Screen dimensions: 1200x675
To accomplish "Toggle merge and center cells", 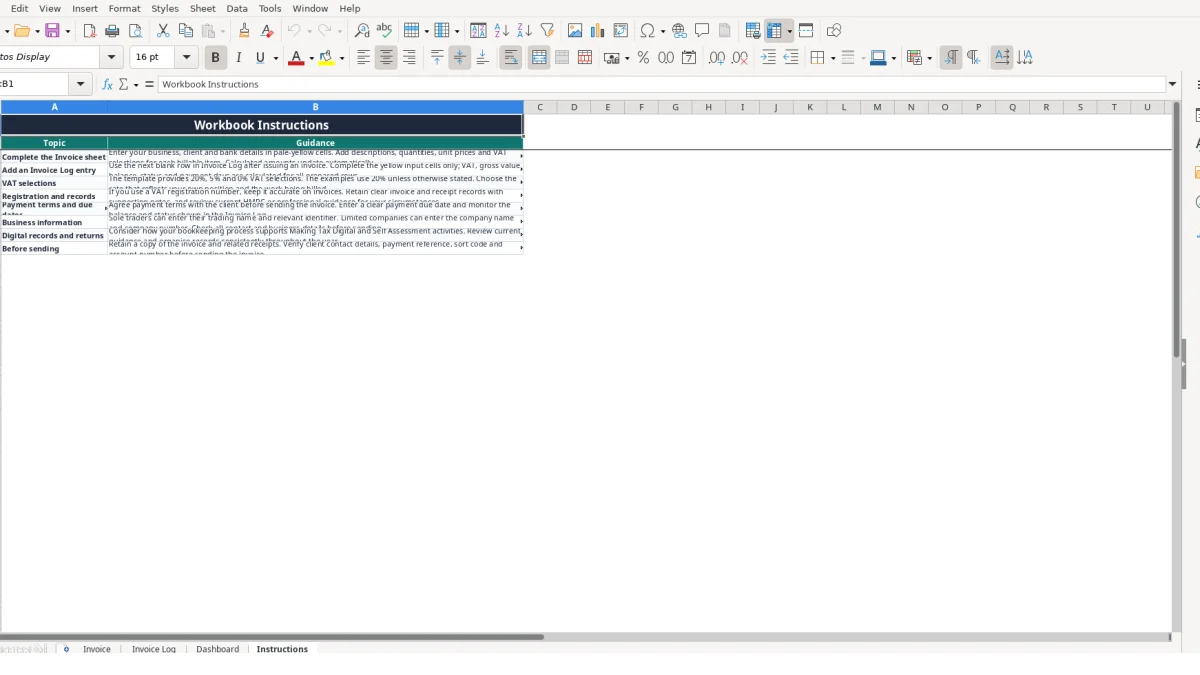I will pyautogui.click(x=539, y=58).
